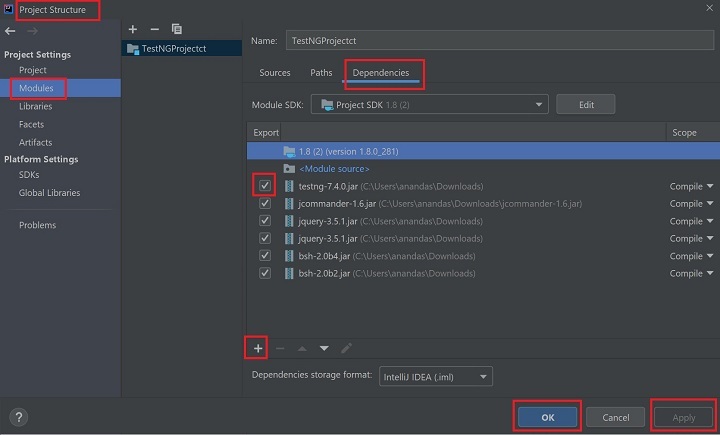Click the Edit button for Module SDK
This screenshot has width=720, height=435.
(586, 104)
